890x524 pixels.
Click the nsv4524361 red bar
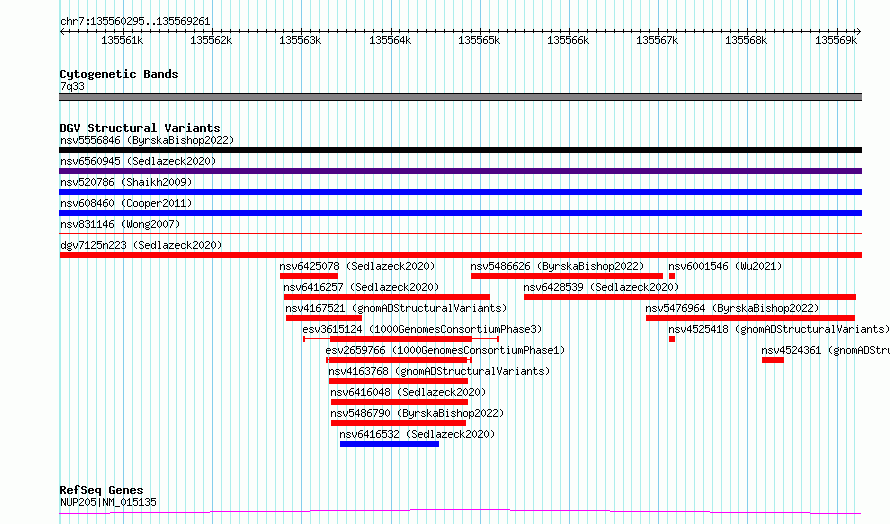coord(773,360)
